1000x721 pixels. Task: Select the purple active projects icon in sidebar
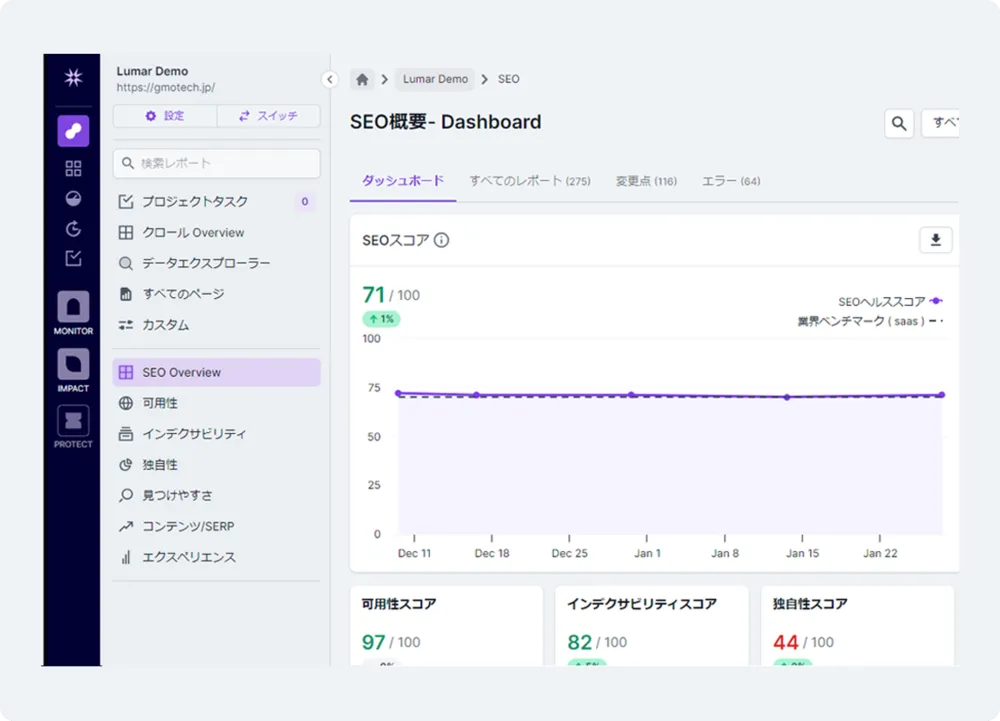[72, 130]
